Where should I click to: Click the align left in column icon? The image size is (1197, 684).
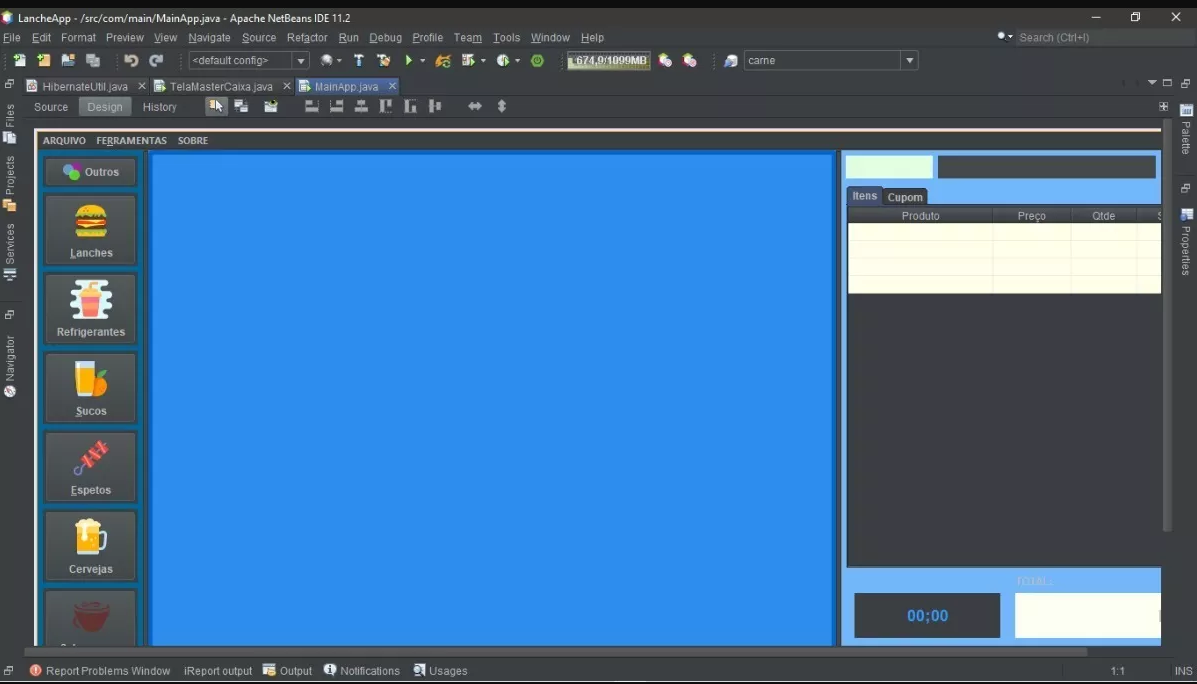point(311,107)
